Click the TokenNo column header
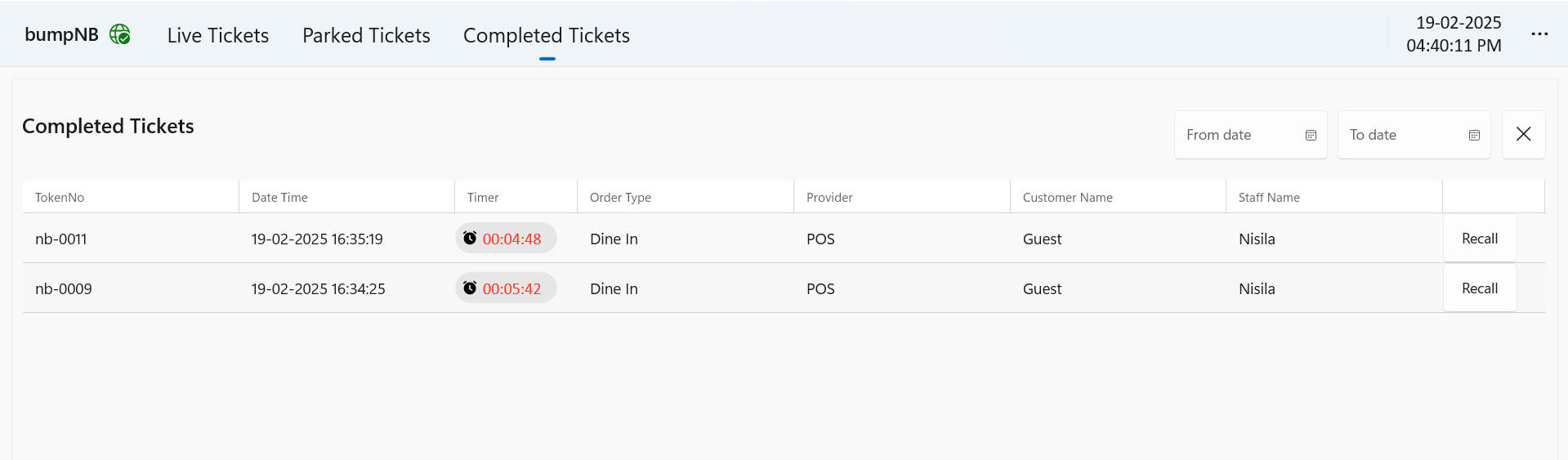Viewport: 1568px width, 460px height. click(x=60, y=198)
